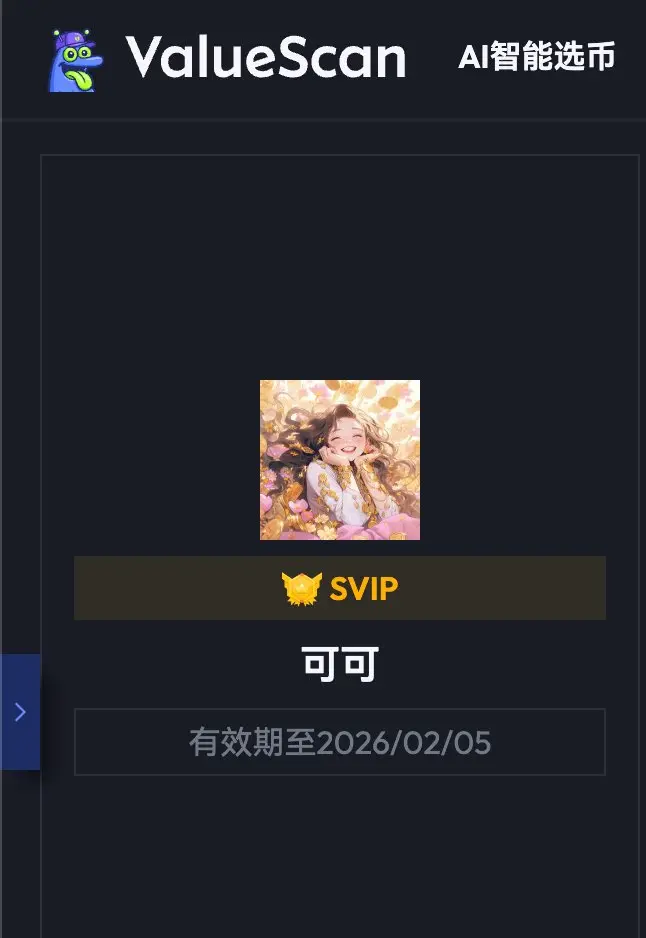Viewport: 646px width, 938px height.
Task: Click the ValueScan frog mascot logo
Action: [75, 60]
